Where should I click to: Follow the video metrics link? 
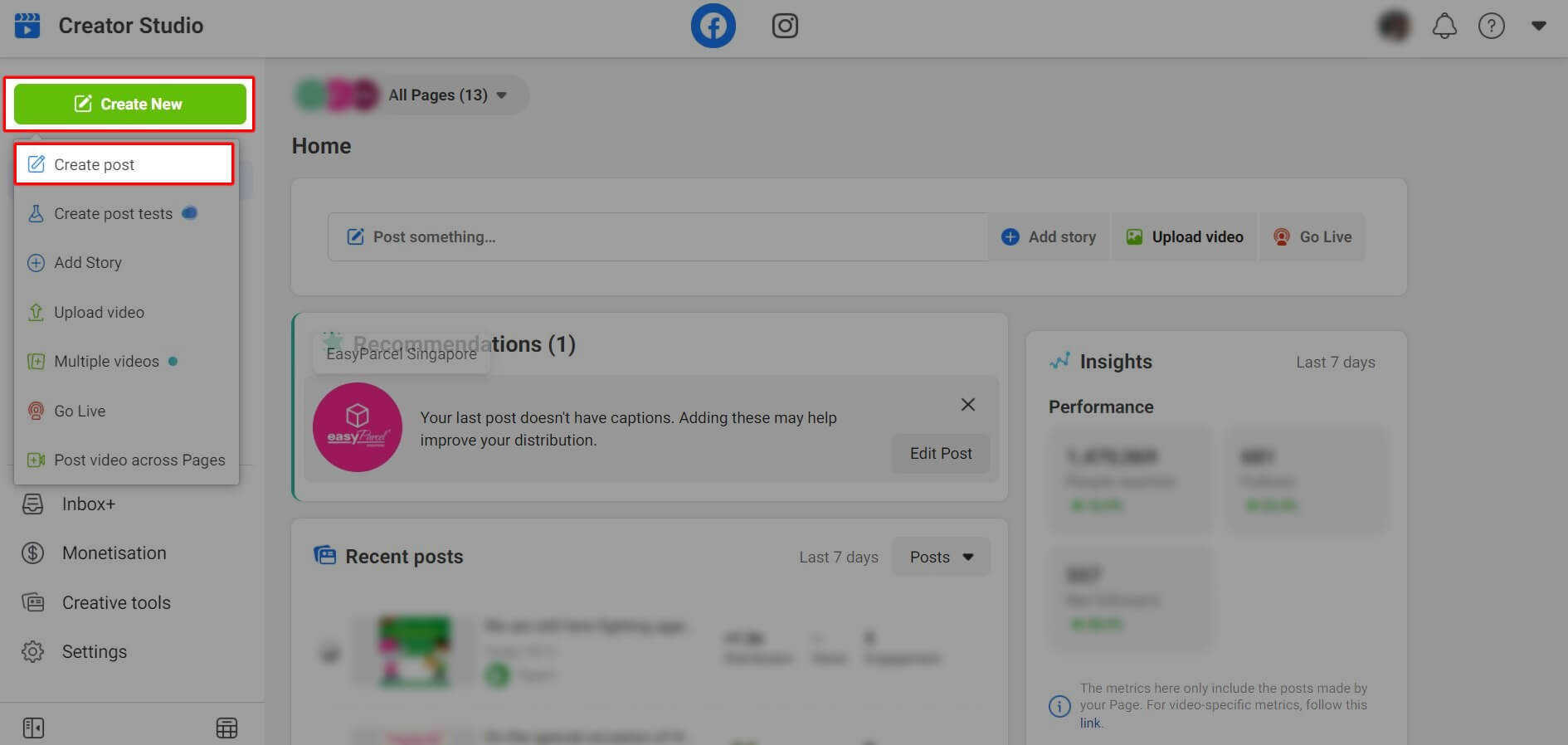coord(1089,723)
